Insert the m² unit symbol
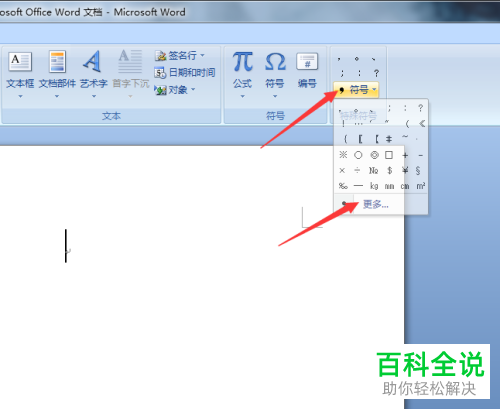 click(421, 186)
